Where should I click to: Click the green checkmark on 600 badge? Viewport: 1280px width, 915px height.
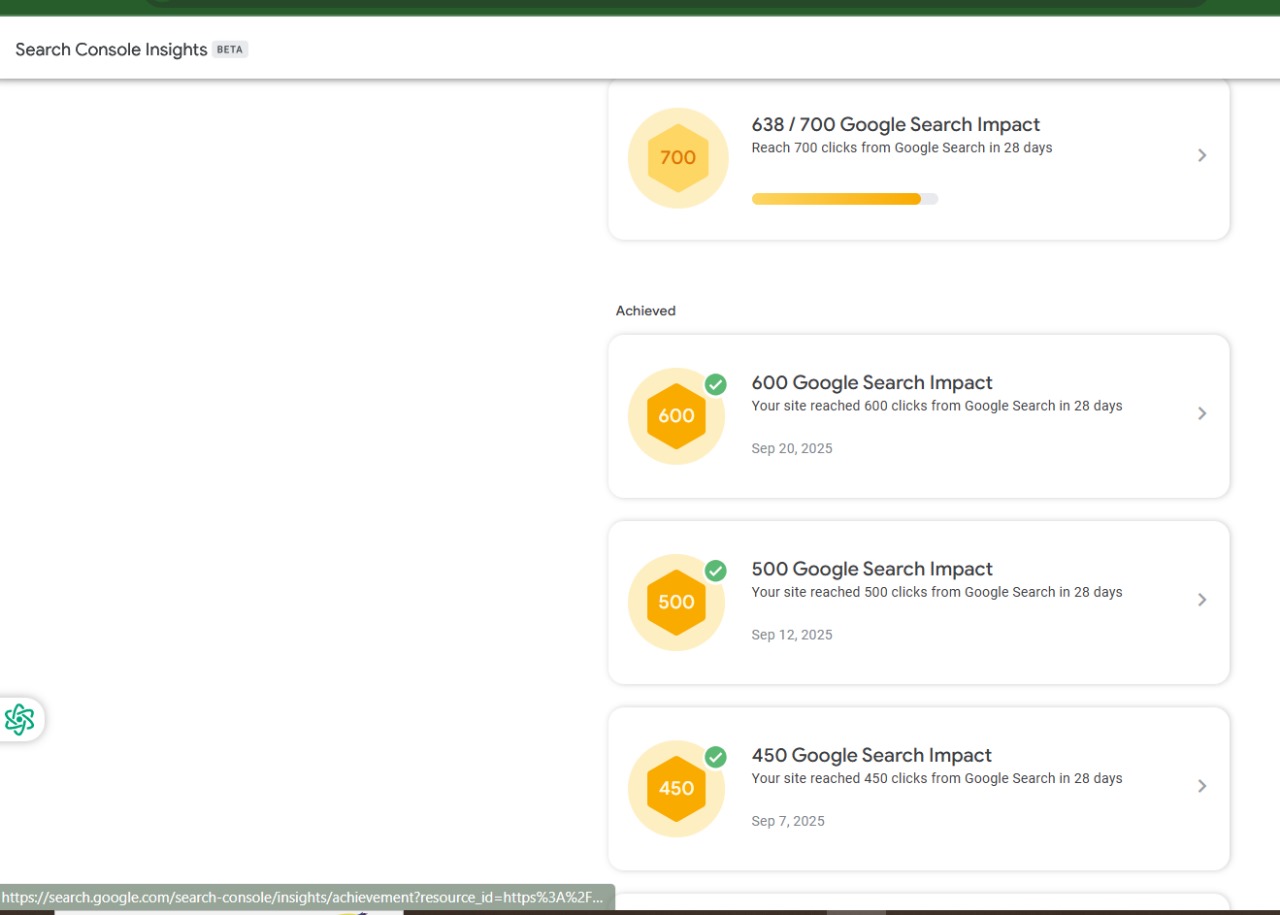click(x=715, y=385)
